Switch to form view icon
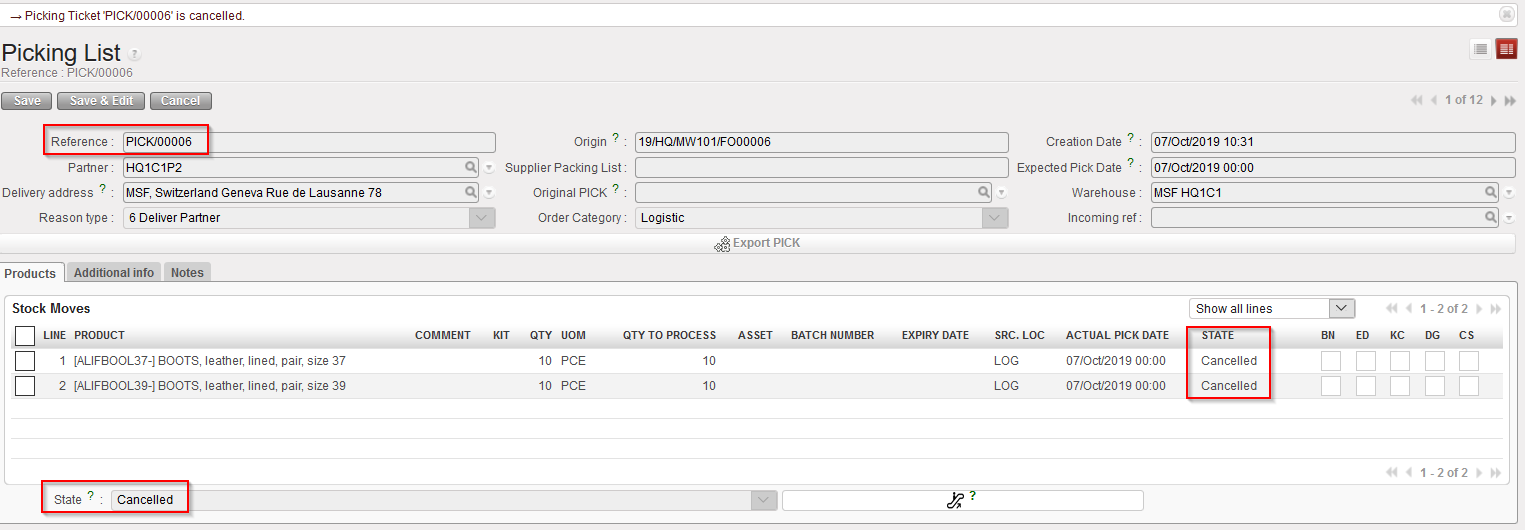Viewport: 1525px width, 530px height. tap(1506, 50)
